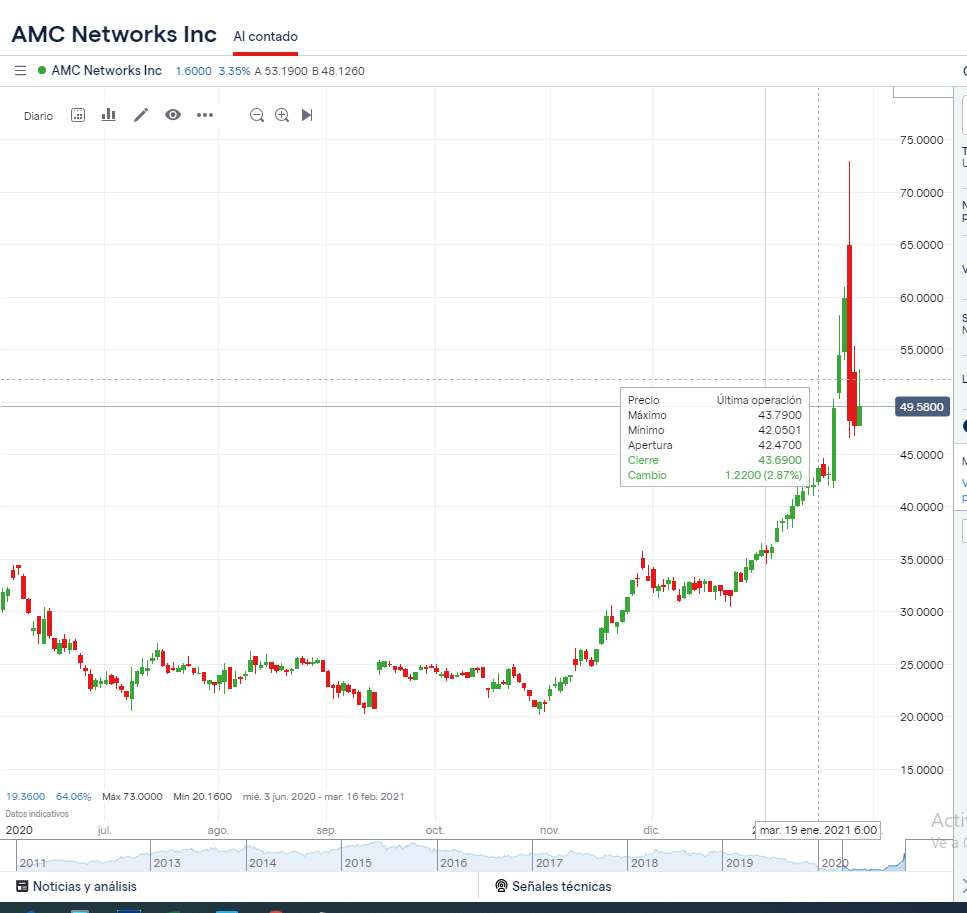Select the pencil drawing tool
Image resolution: width=967 pixels, height=913 pixels.
pyautogui.click(x=141, y=115)
